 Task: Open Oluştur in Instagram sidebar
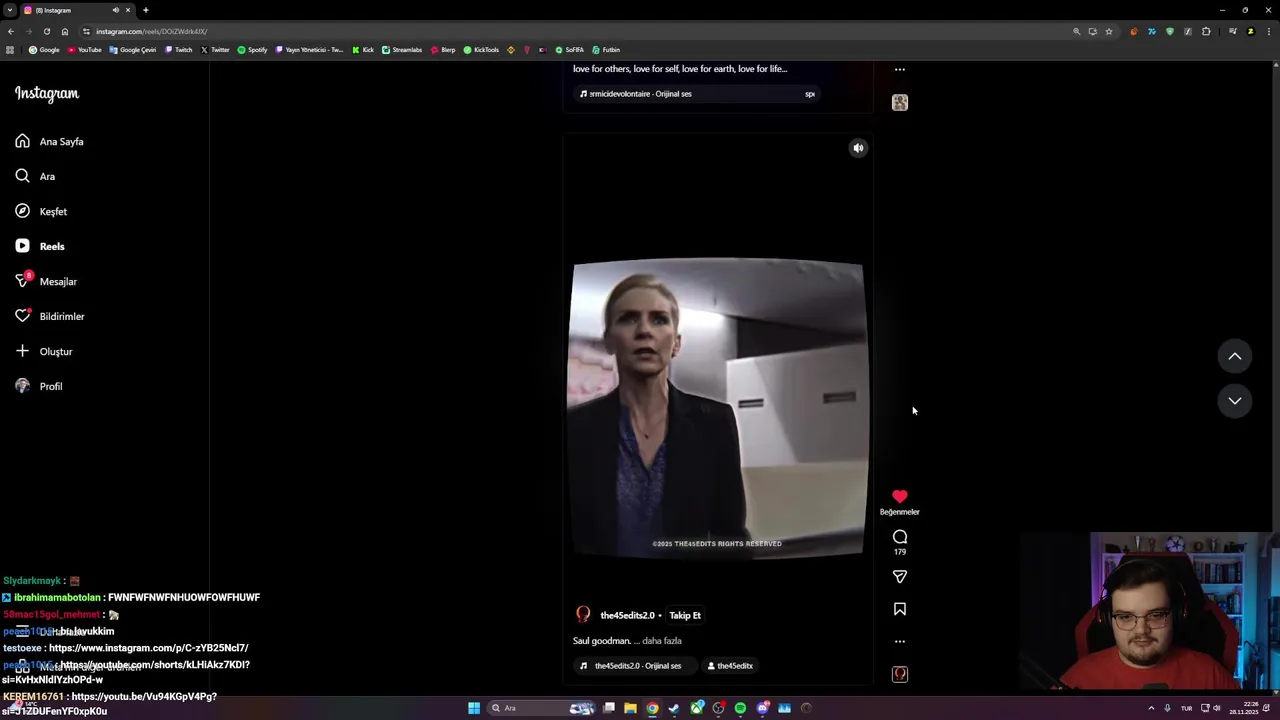click(44, 351)
